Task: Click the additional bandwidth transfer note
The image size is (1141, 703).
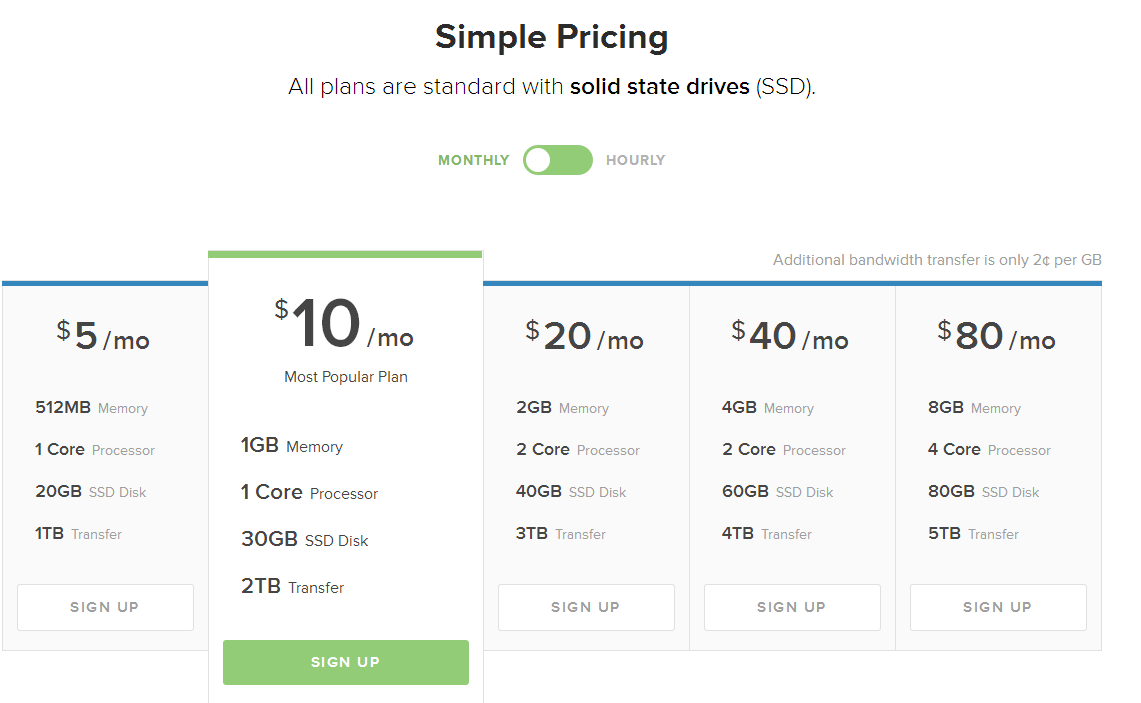Action: (937, 260)
